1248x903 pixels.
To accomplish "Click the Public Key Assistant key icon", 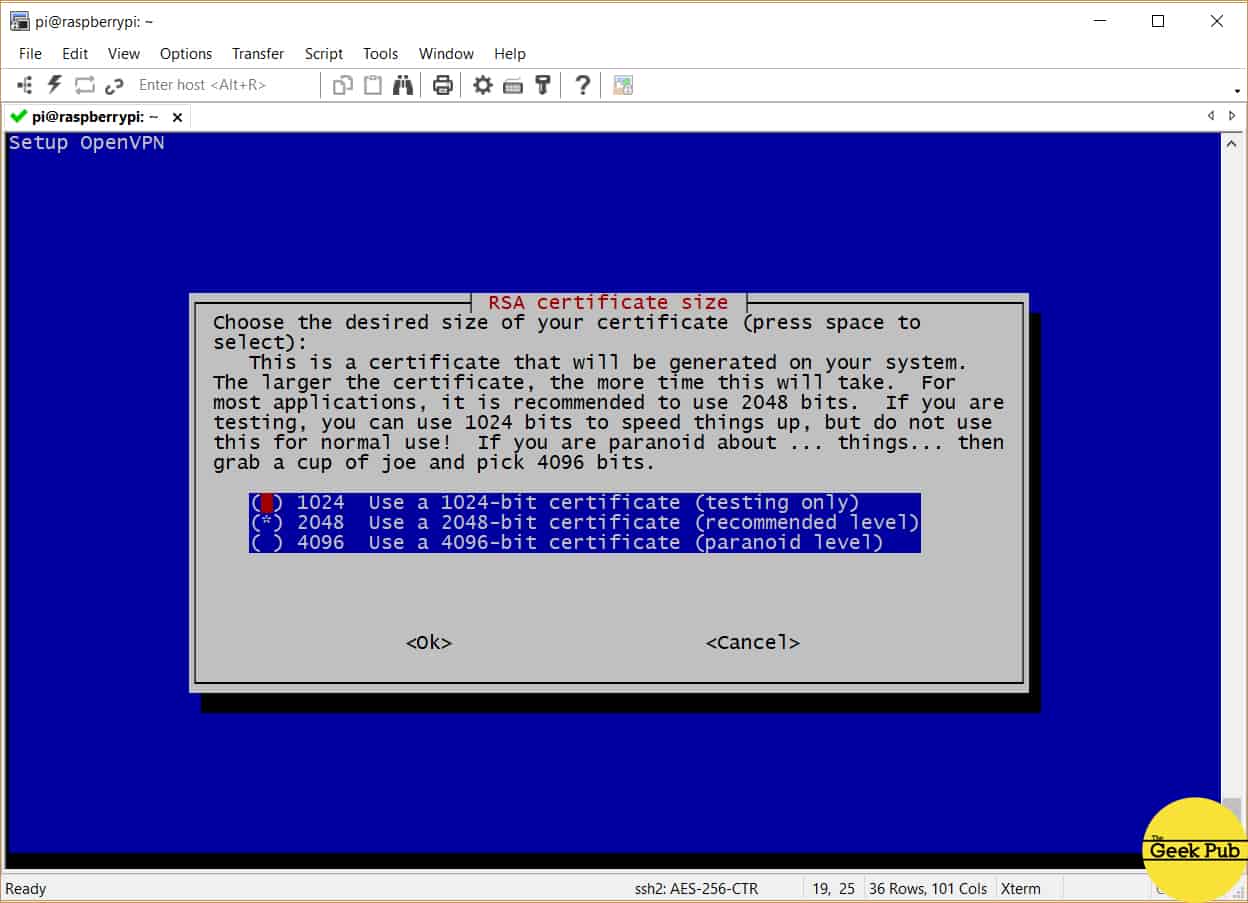I will (x=543, y=85).
